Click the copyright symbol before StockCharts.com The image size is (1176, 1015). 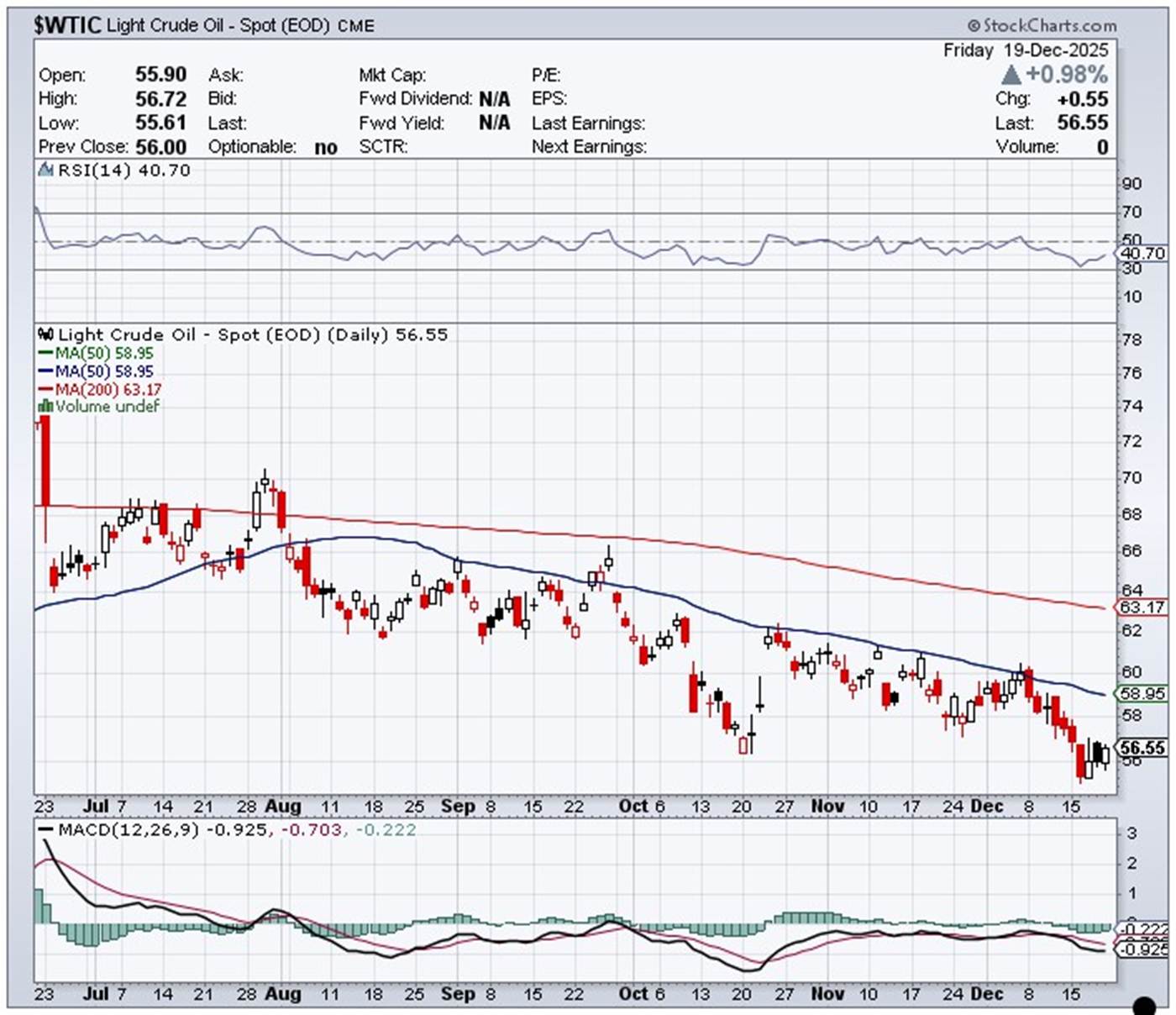click(974, 26)
